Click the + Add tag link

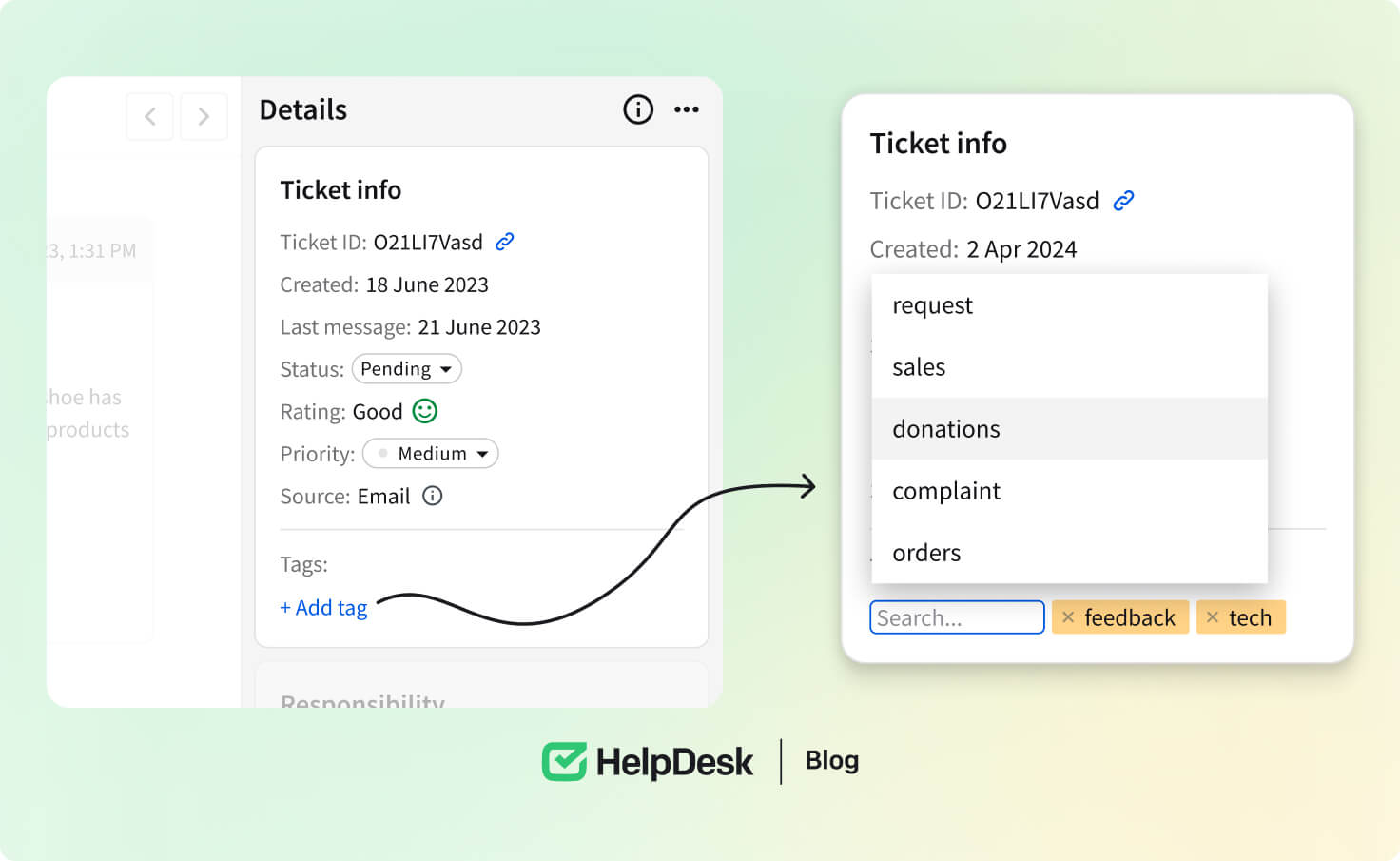coord(323,608)
